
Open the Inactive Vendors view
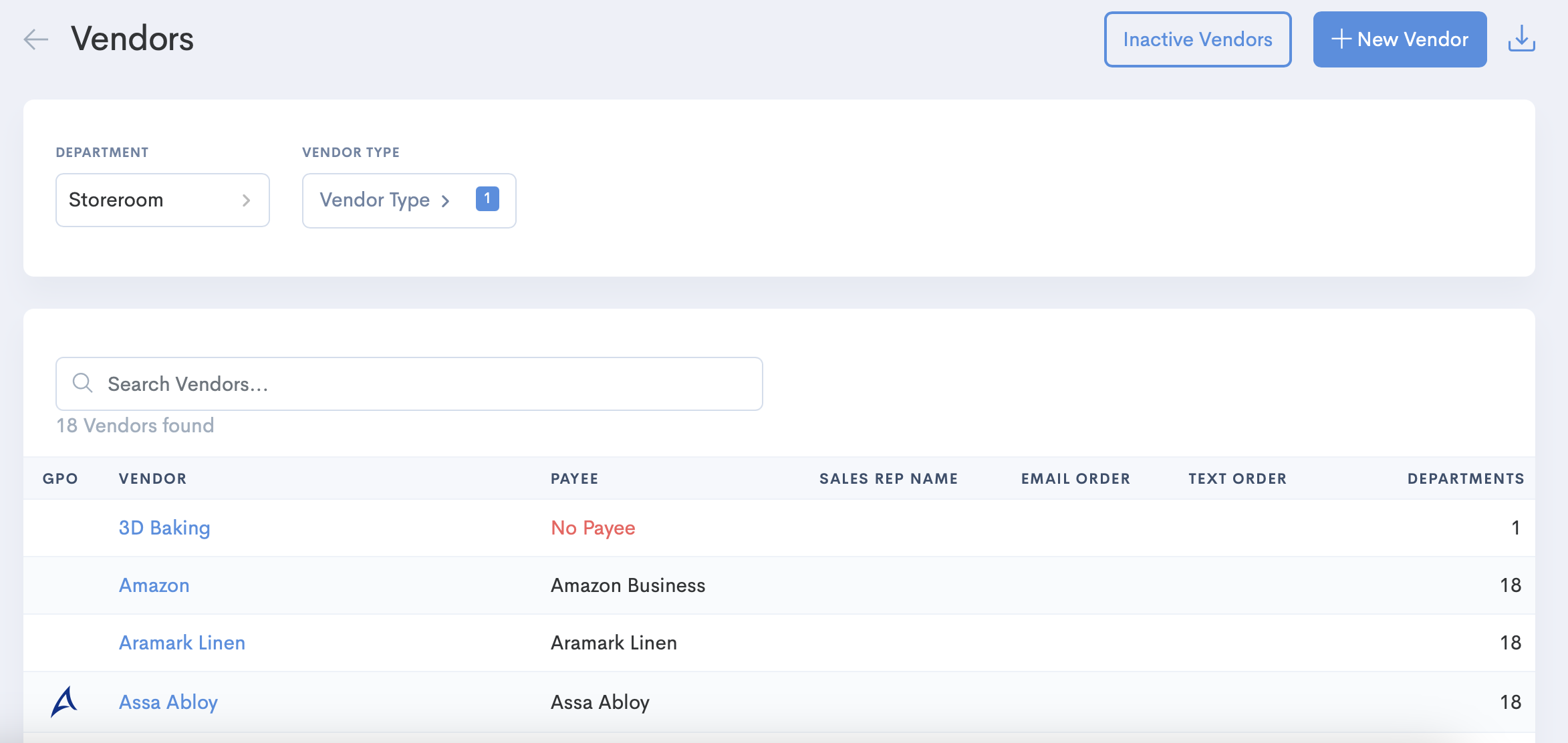coord(1198,39)
